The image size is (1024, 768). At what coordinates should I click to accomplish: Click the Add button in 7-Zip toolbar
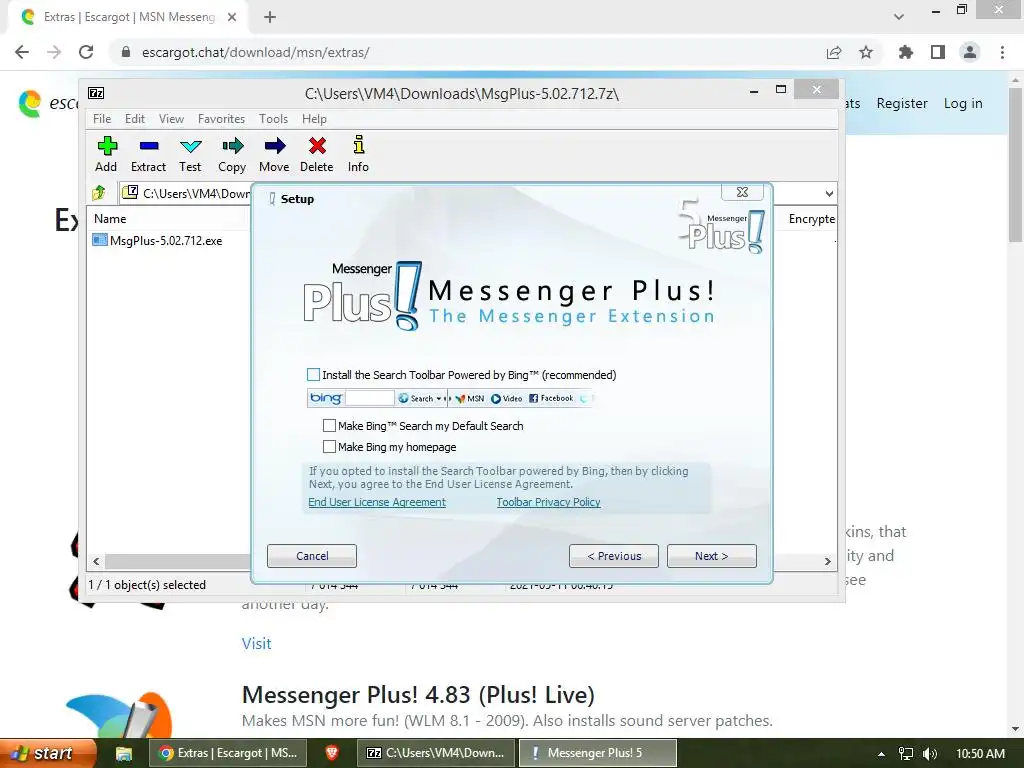pyautogui.click(x=106, y=154)
